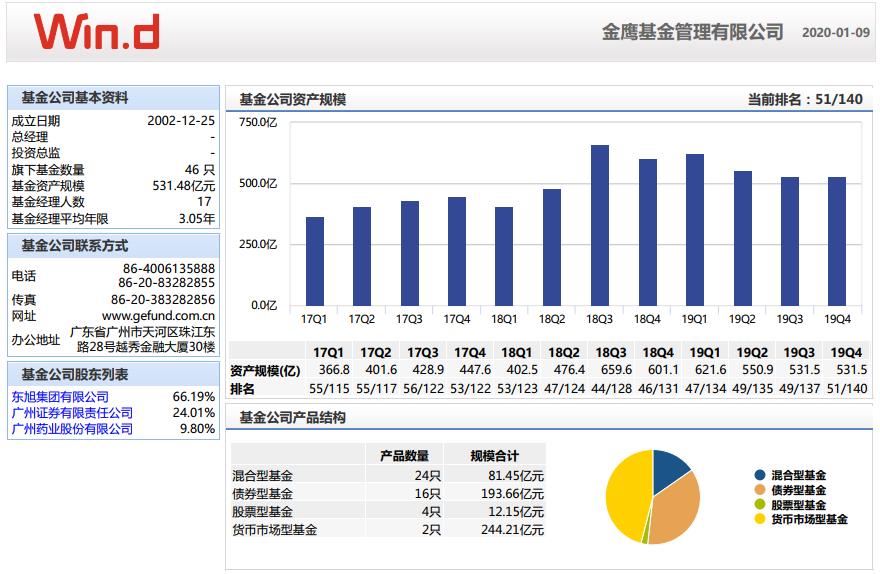The width and height of the screenshot is (880, 574).
Task: Click the green 股票型基金 legend dot
Action: click(x=760, y=504)
